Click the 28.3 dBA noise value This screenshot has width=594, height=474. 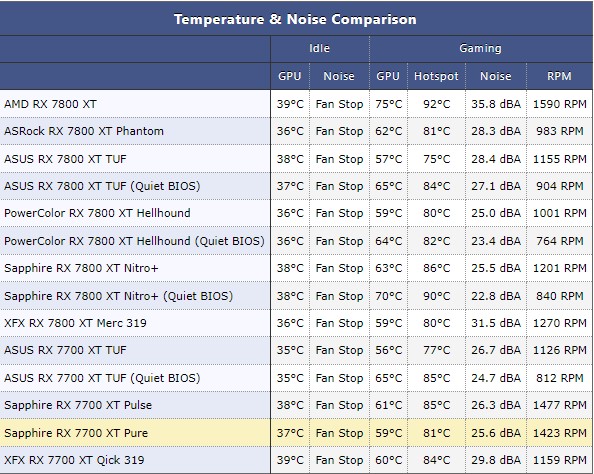pos(496,131)
